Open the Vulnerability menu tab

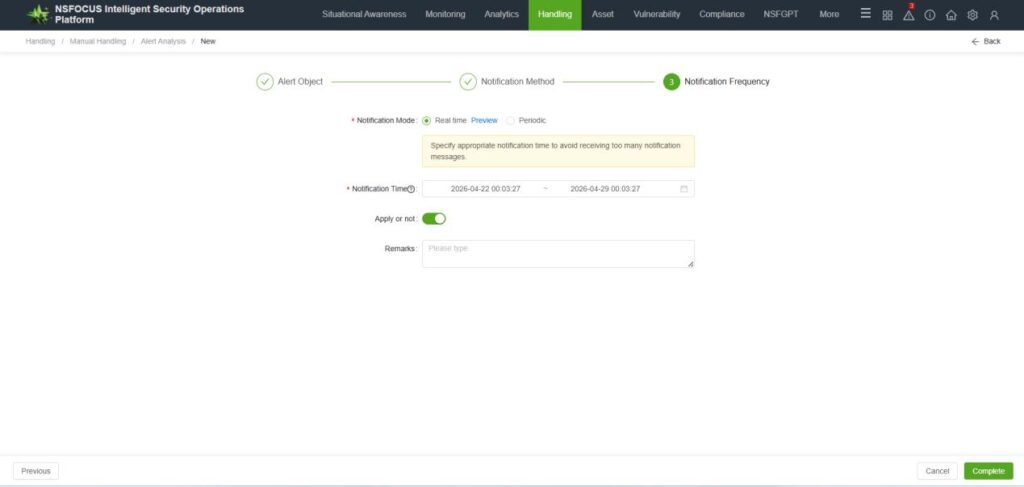click(657, 15)
